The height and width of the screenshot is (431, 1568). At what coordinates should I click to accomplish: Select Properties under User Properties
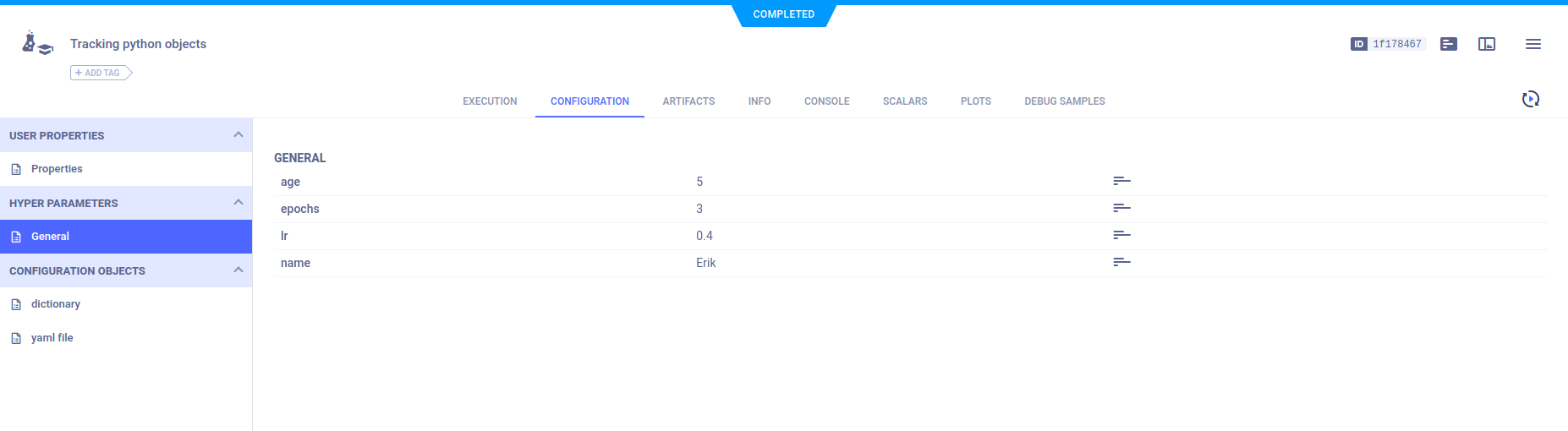pos(57,169)
